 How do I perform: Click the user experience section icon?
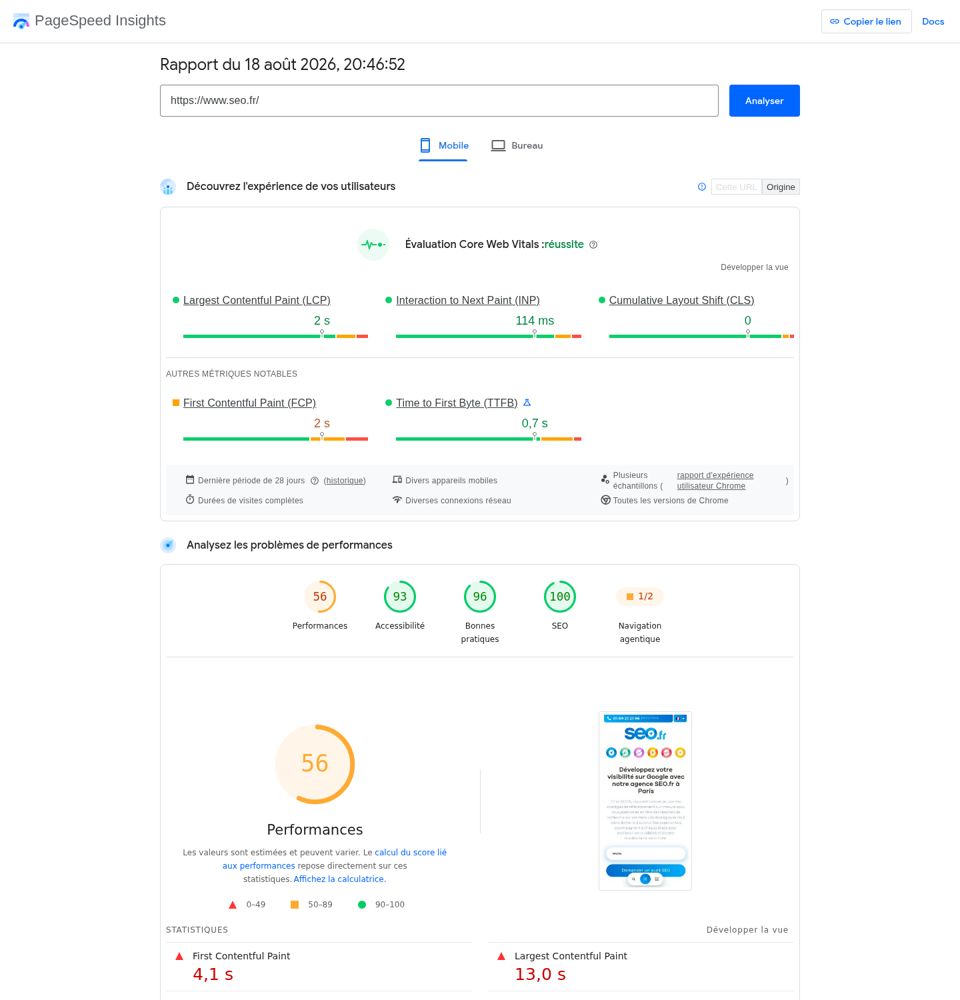point(168,187)
